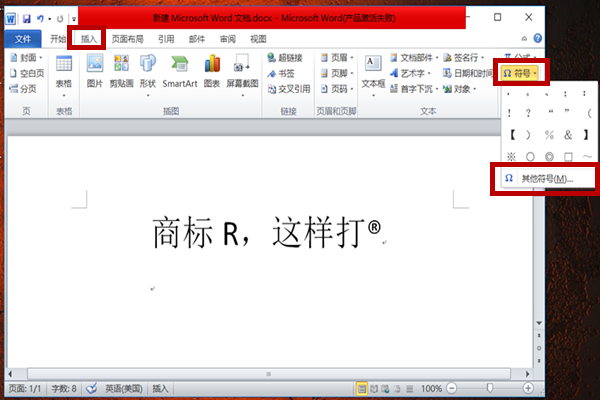Insert the hollow circle ○ symbol
This screenshot has width=600, height=400.
coord(530,157)
